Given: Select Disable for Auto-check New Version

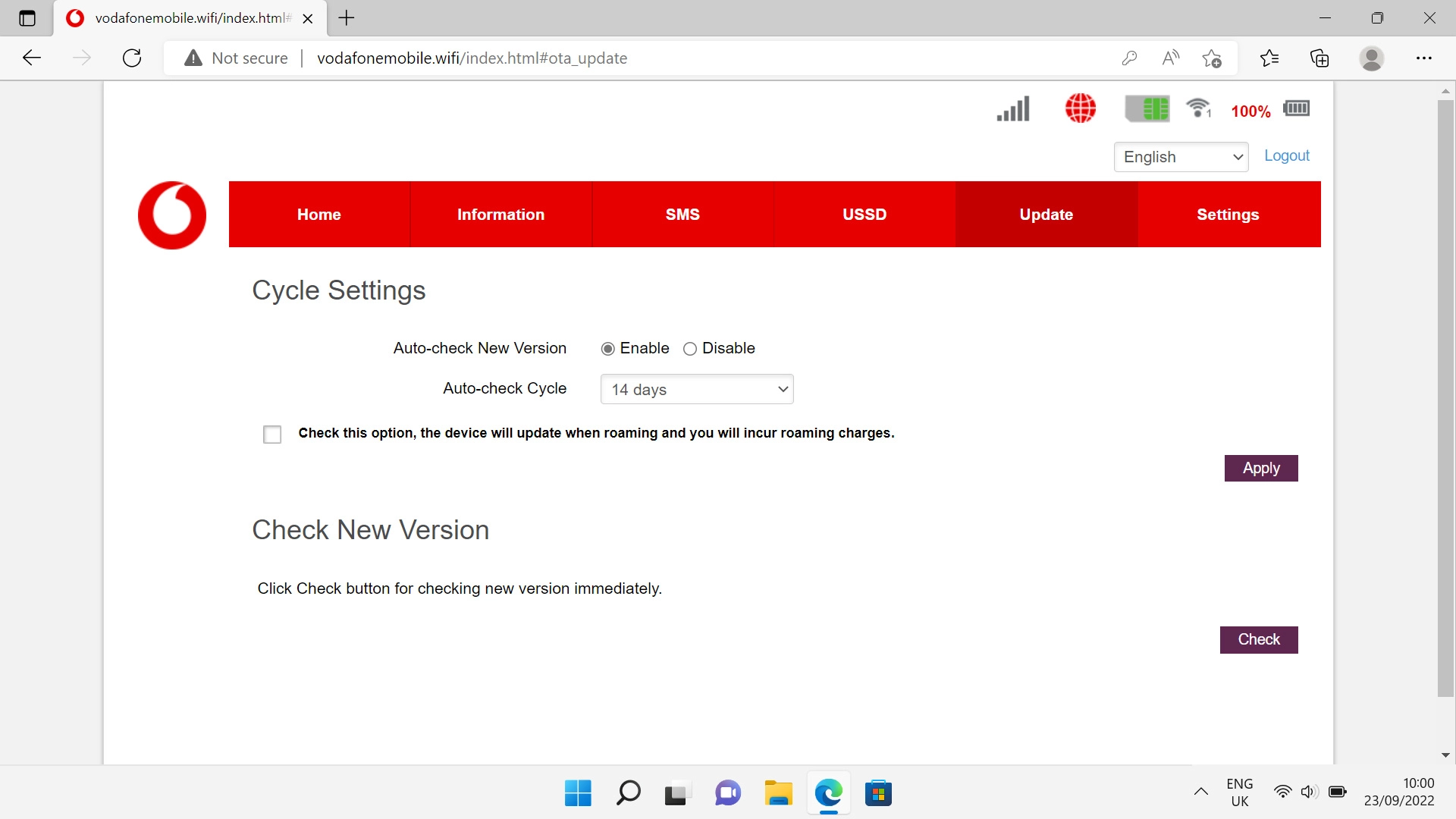Looking at the screenshot, I should click(690, 349).
